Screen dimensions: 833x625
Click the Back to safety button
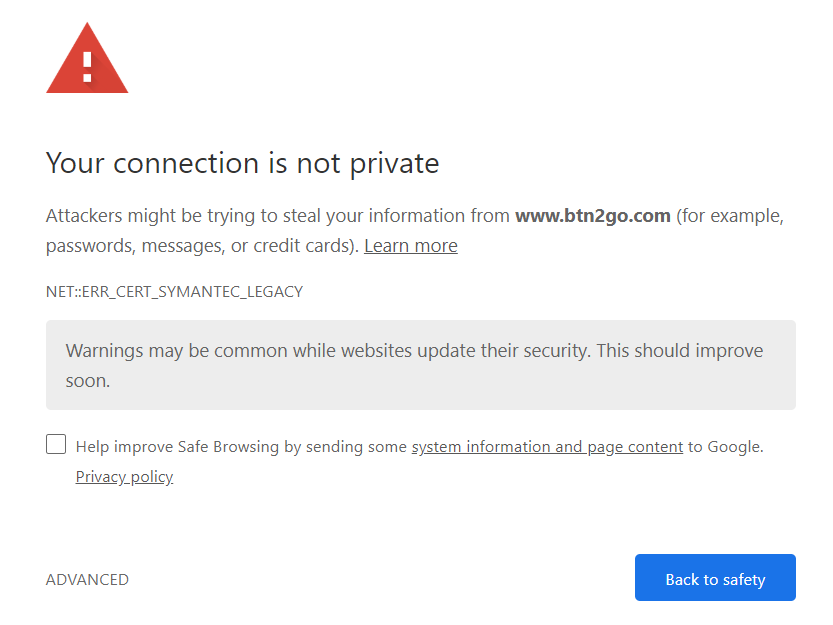tap(715, 578)
